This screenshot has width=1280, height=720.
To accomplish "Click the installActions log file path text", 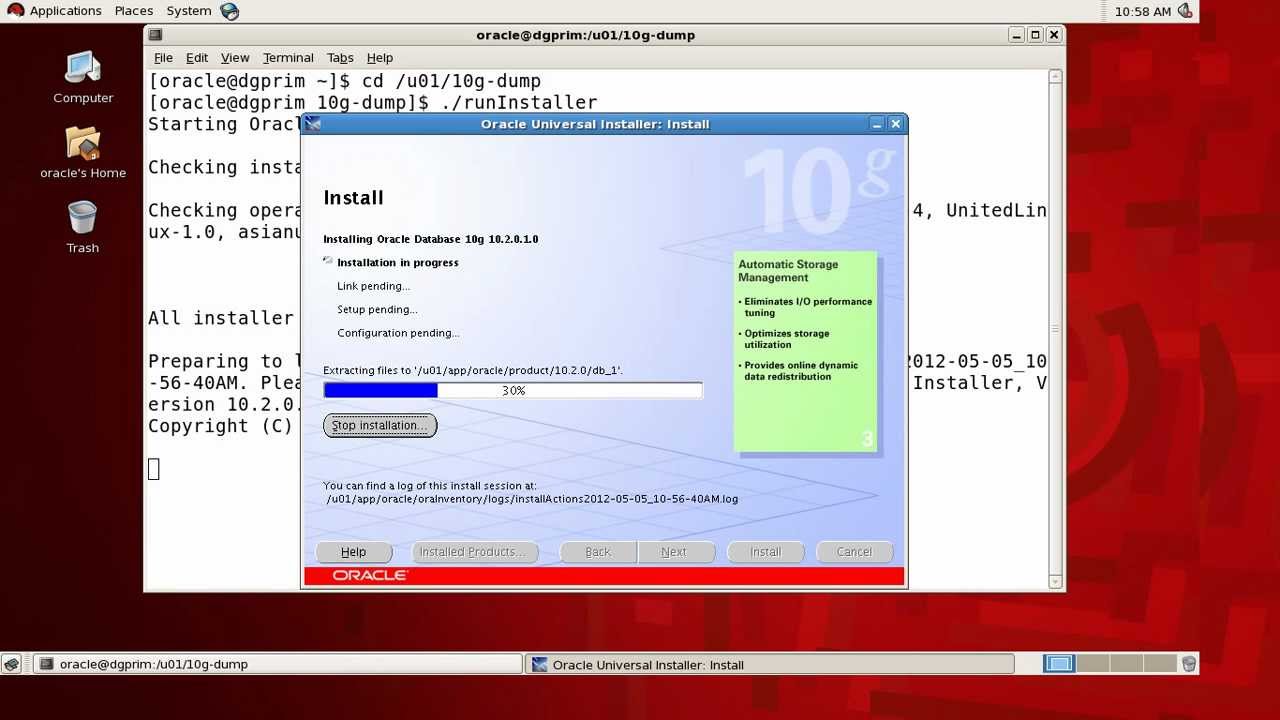I will (x=532, y=498).
